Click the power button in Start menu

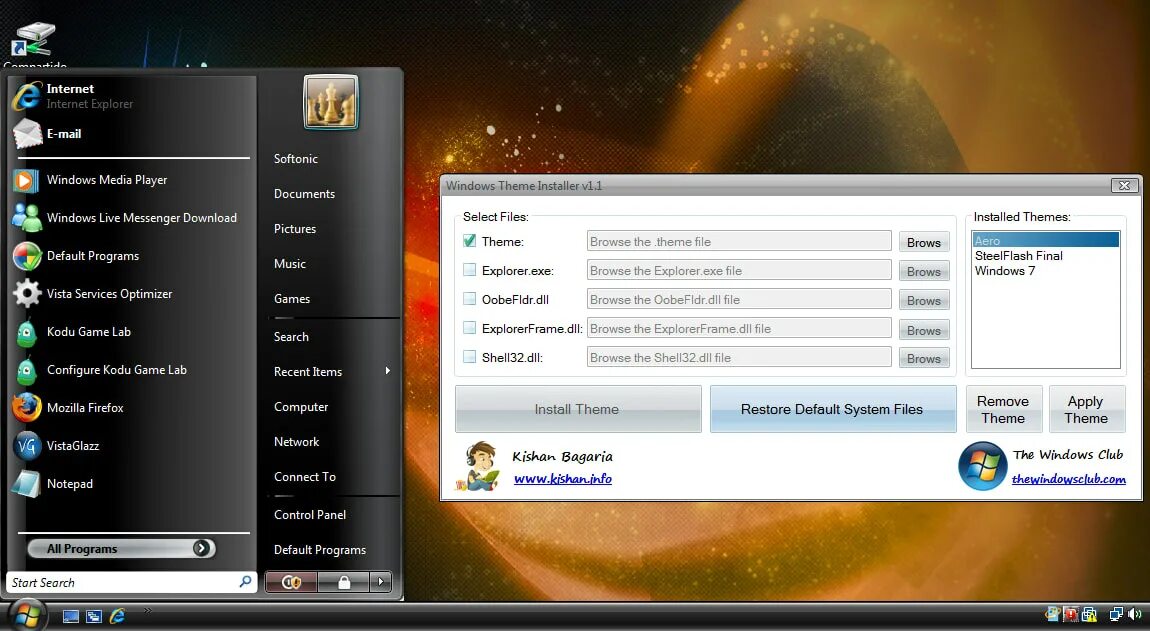(291, 583)
